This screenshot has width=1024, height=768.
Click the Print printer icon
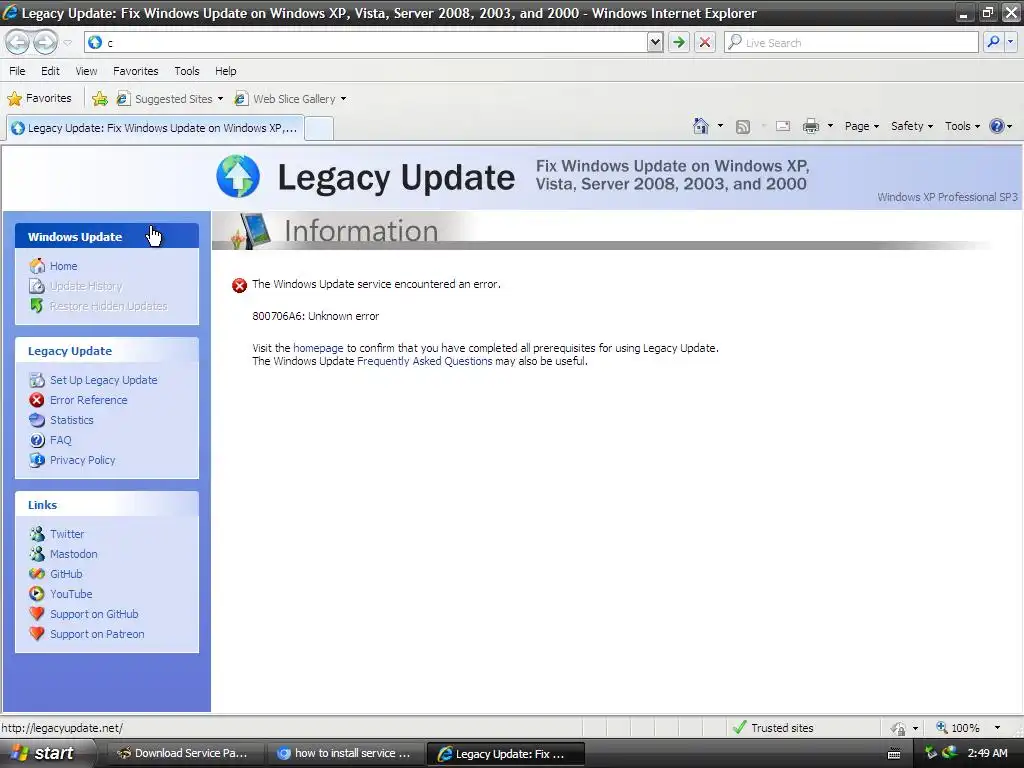pos(810,126)
